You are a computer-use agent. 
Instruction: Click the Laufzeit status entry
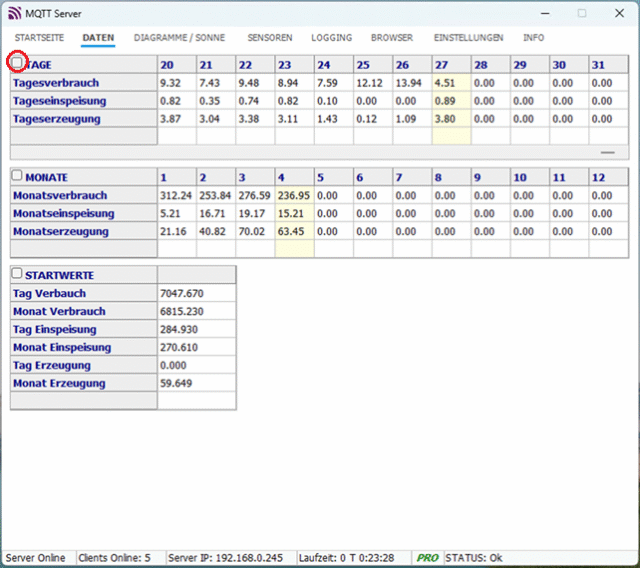pos(347,558)
